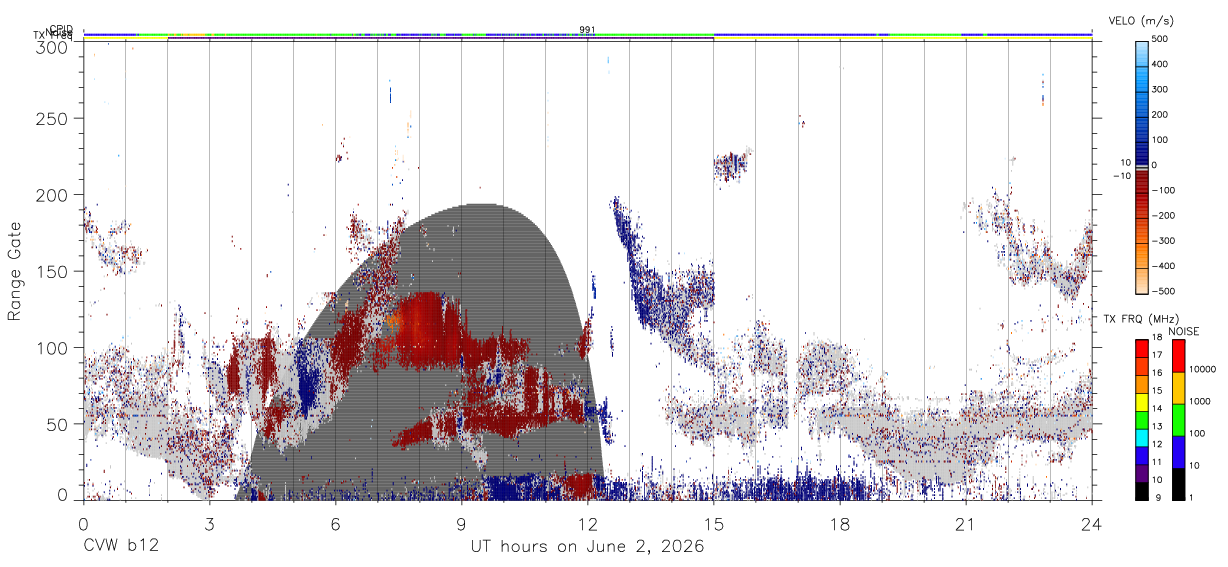Click the y-axis tick label '300'
This screenshot has width=1228, height=567.
coord(53,47)
